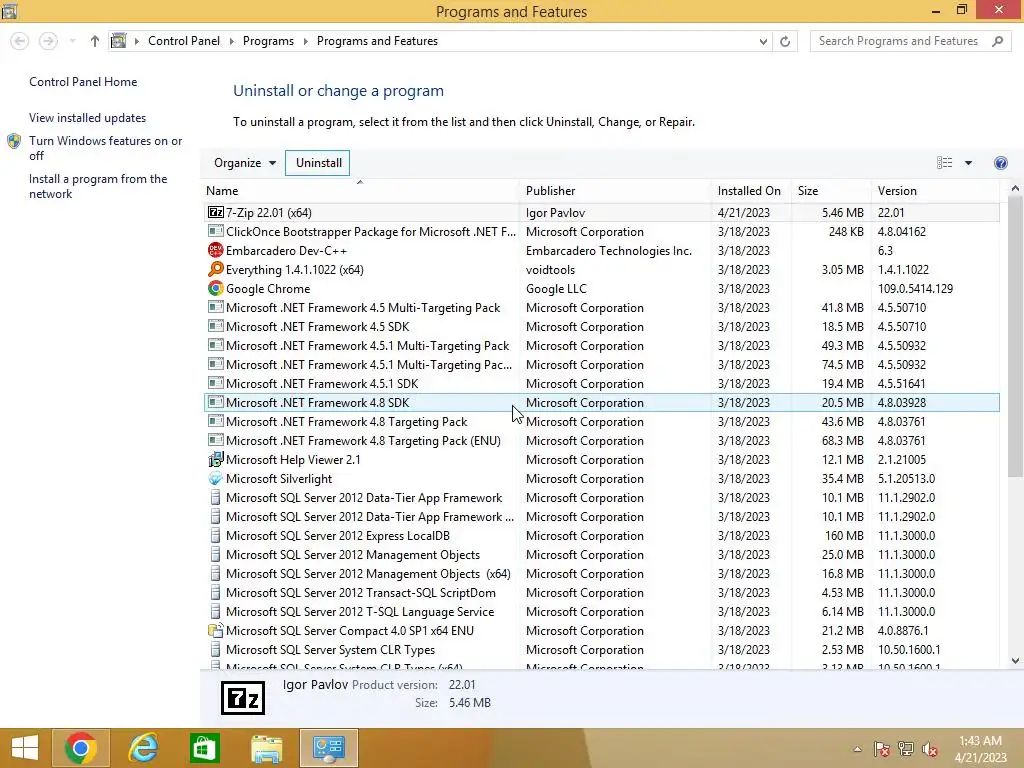The height and width of the screenshot is (768, 1024).
Task: Open Install a program from the network
Action: pos(98,186)
